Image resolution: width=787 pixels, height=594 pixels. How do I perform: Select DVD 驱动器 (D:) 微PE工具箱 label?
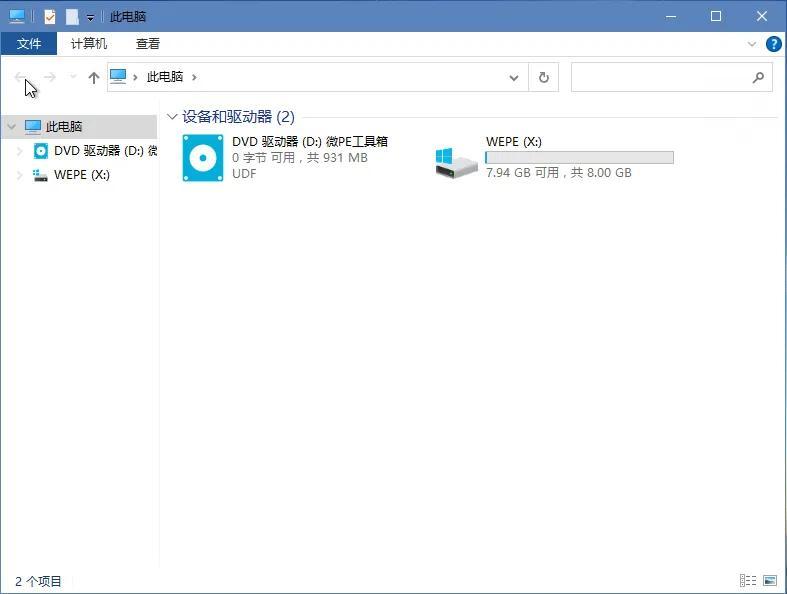tap(310, 142)
